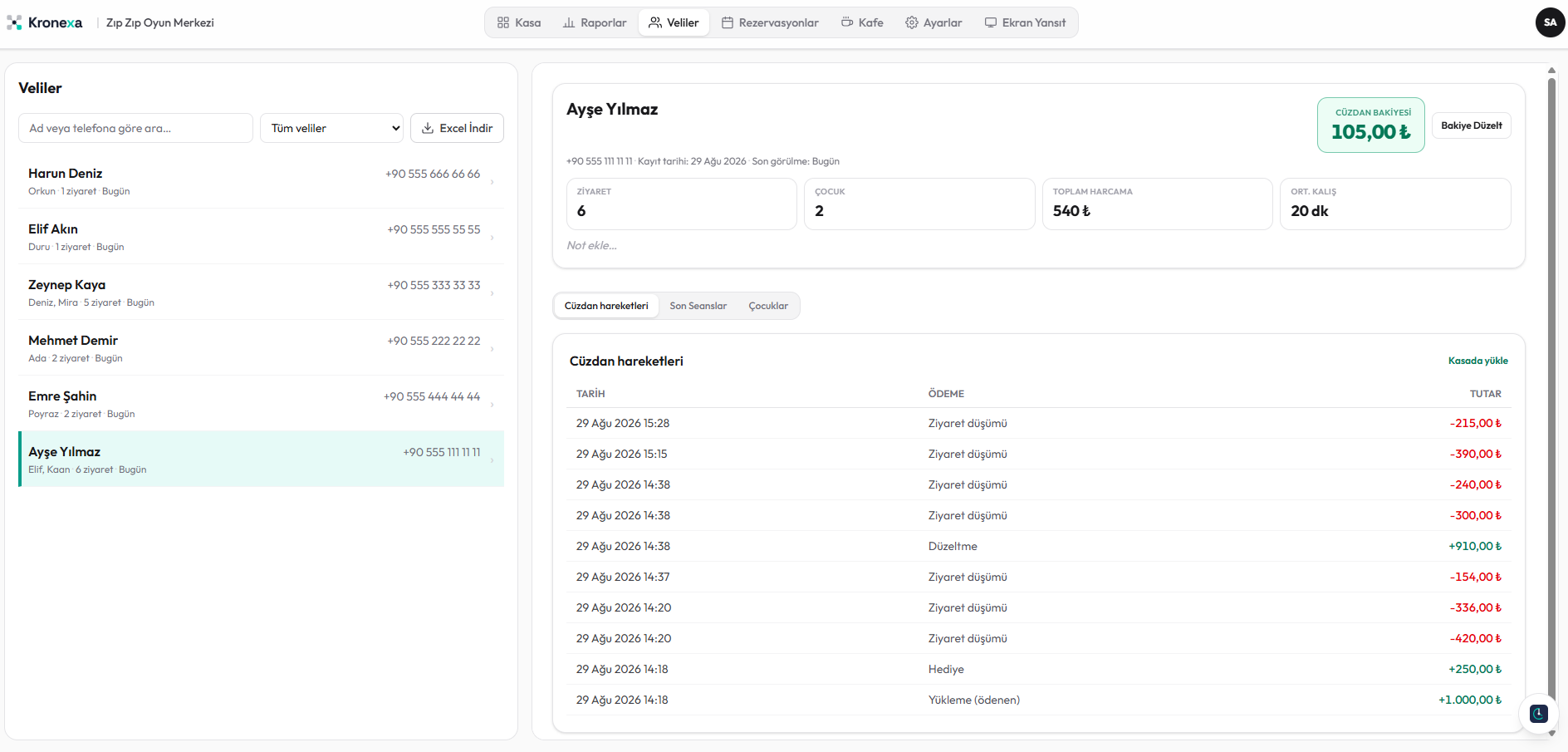Viewport: 1568px width, 752px height.
Task: Click the +910,00 ₺ Düzeltme amount
Action: click(1475, 546)
